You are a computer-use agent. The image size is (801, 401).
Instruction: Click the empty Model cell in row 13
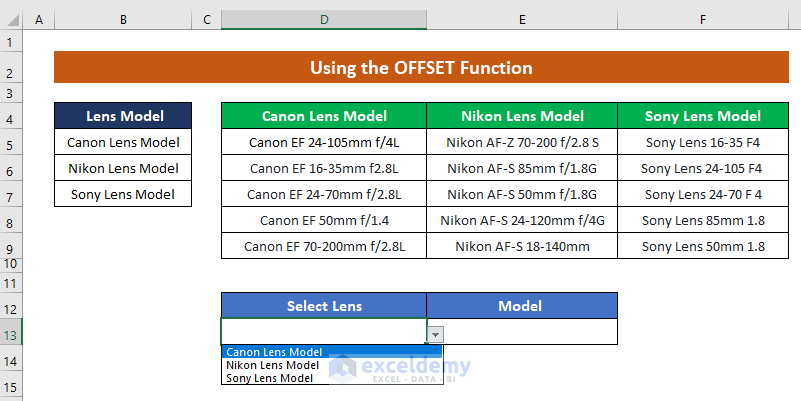coord(521,332)
